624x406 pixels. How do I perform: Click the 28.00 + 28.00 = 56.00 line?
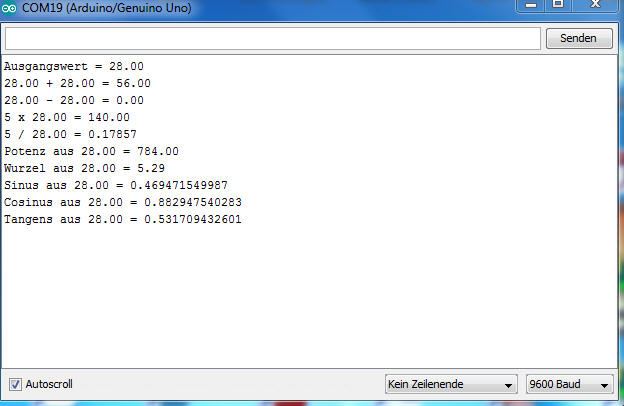point(77,83)
